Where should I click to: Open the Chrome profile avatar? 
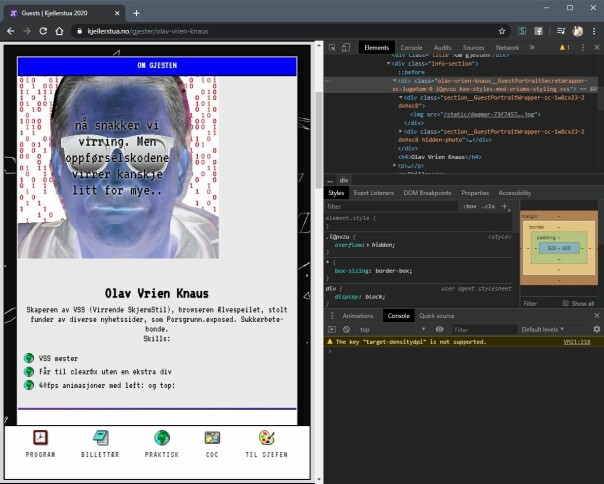tap(577, 31)
